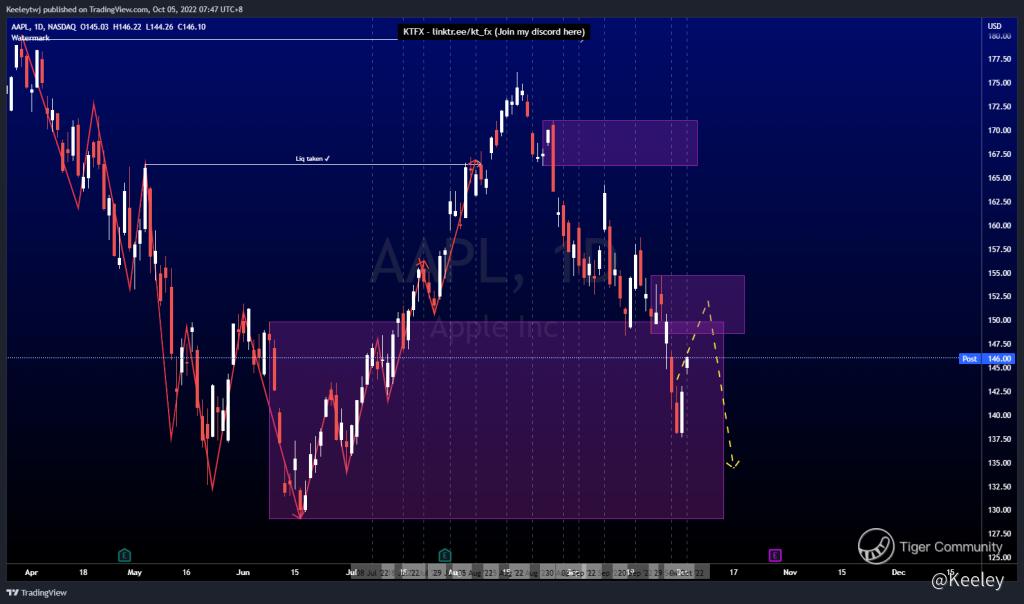Click the 17 date label before Nov
Viewport: 1024px width, 604px height.
[733, 573]
